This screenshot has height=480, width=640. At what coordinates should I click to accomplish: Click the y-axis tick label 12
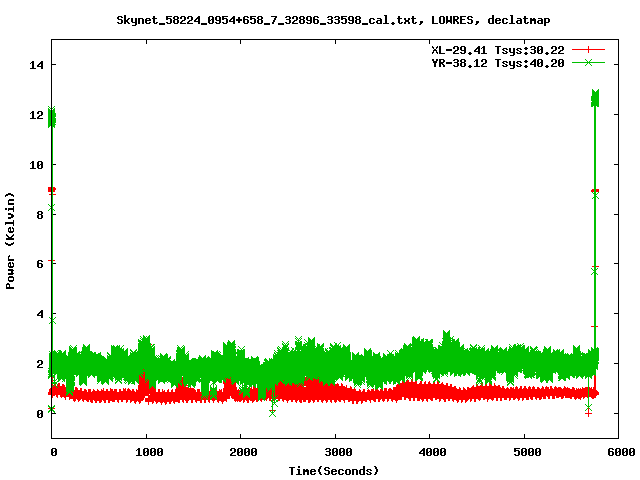click(36, 115)
